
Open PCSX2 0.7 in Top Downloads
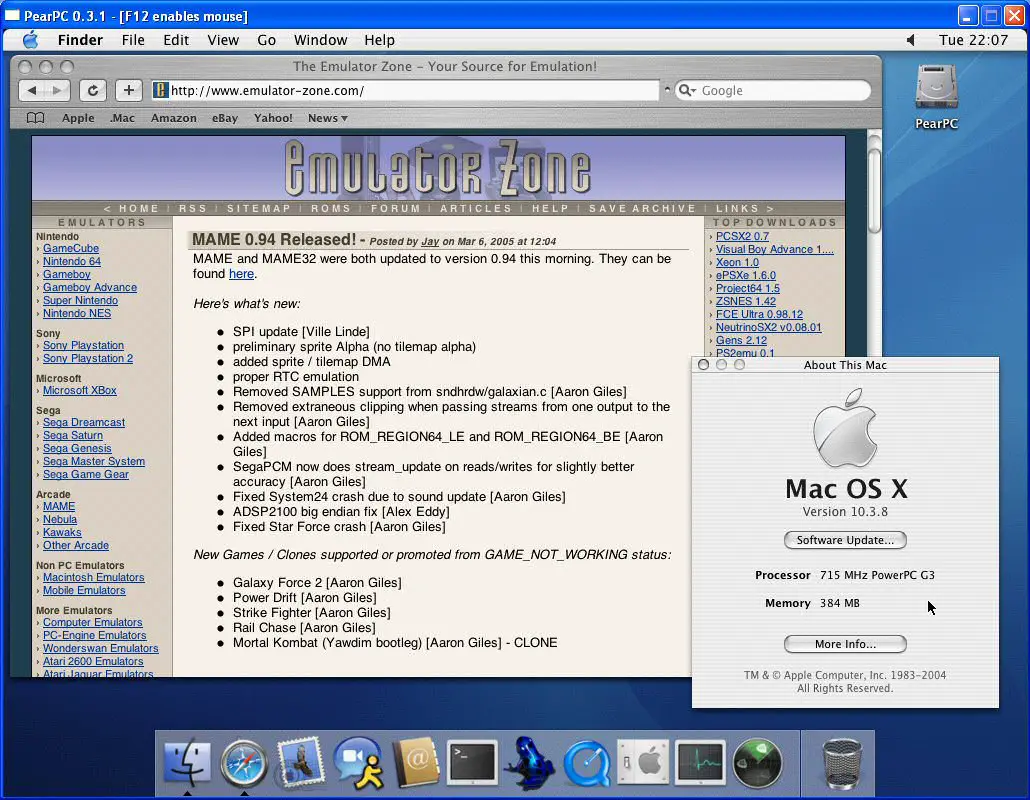(742, 236)
